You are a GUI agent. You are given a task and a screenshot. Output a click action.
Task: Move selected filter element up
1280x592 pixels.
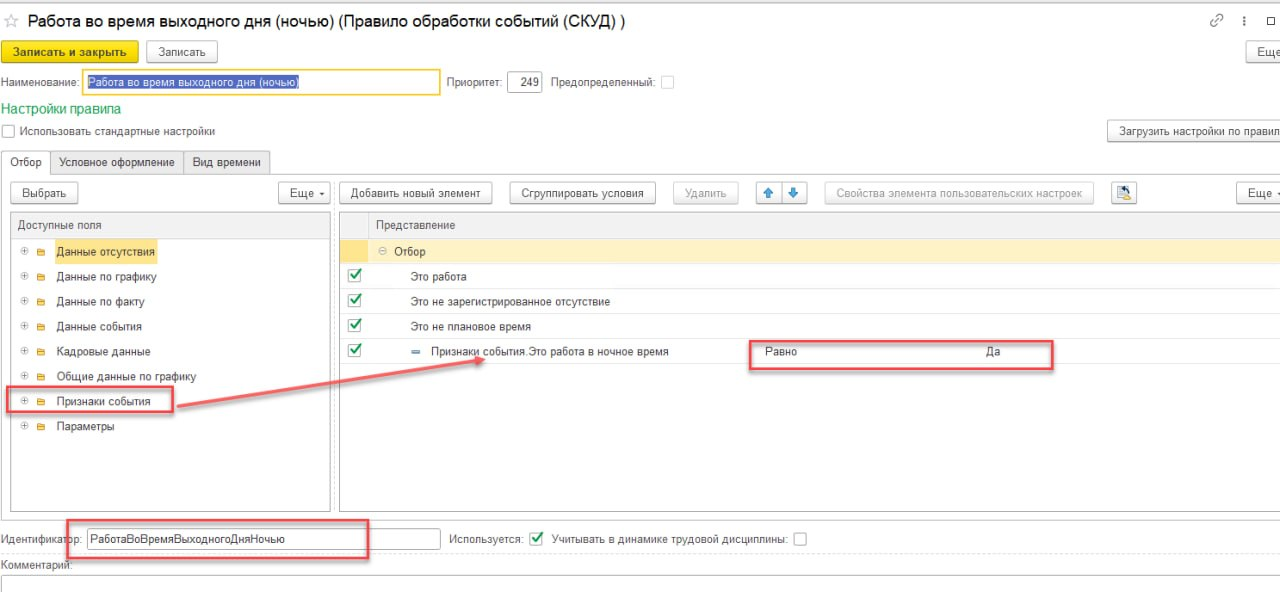click(x=768, y=193)
